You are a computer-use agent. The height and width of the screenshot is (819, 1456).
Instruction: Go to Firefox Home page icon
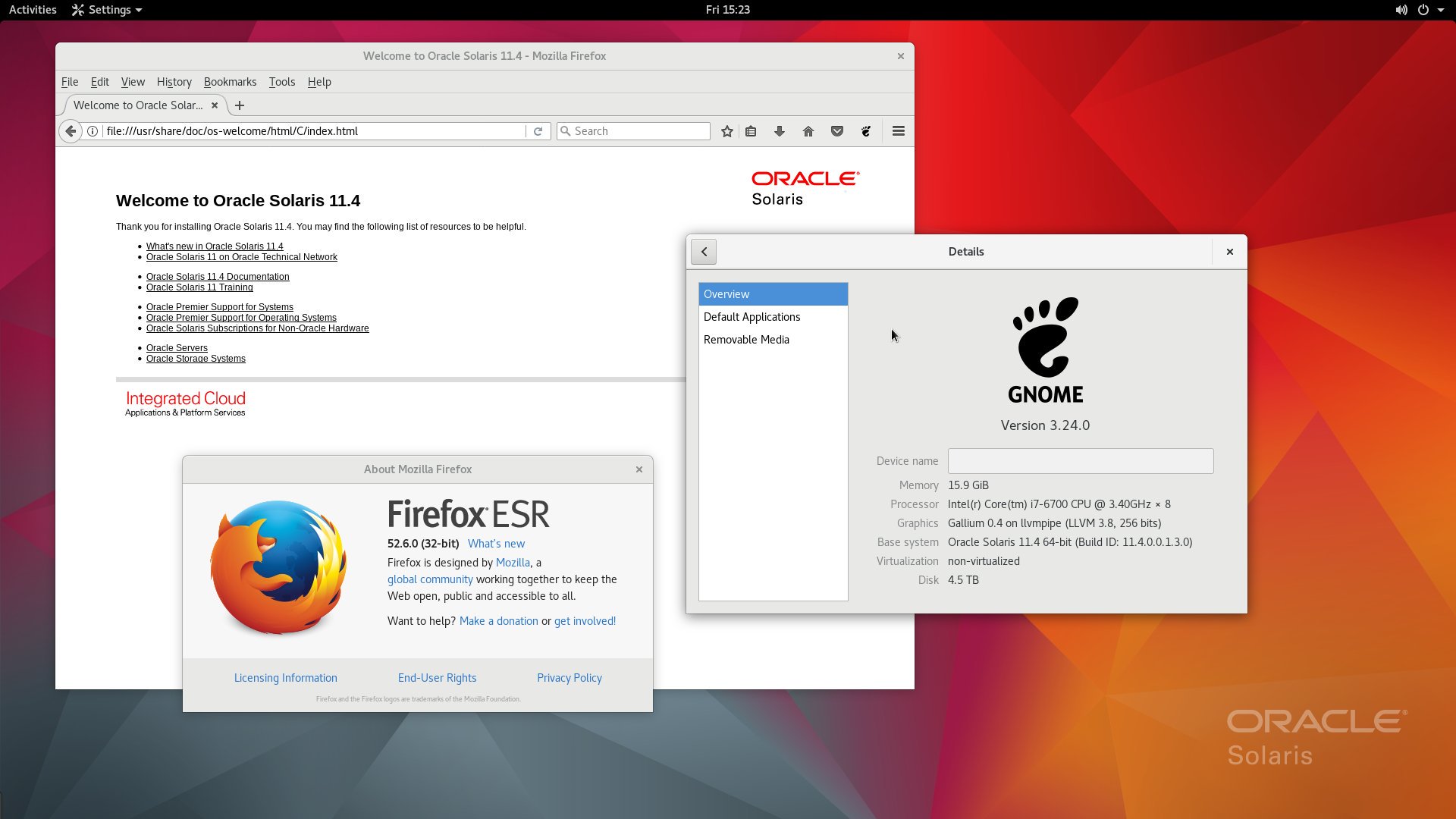pos(808,131)
